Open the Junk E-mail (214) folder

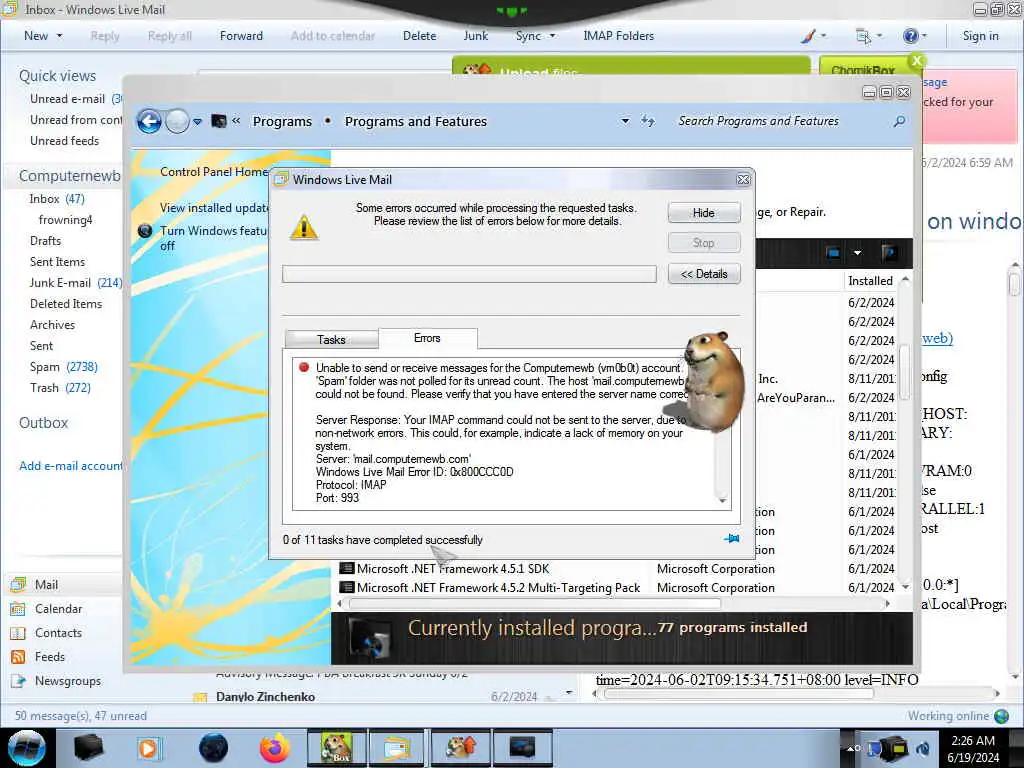[x=75, y=283]
